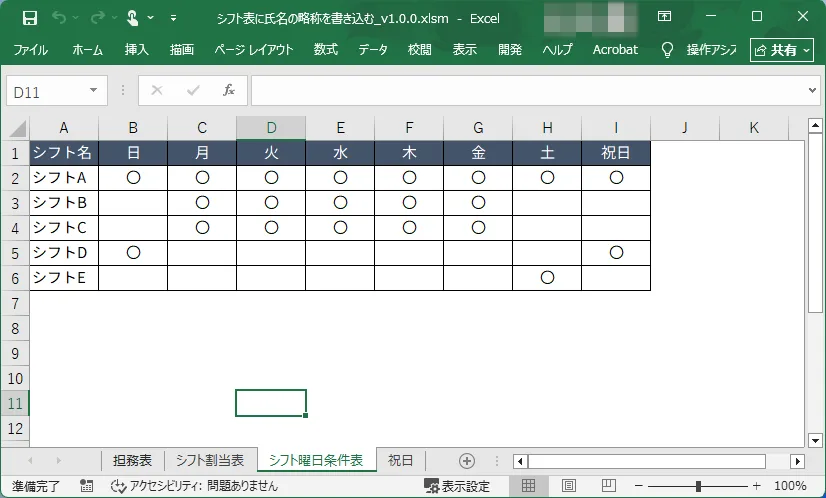Click the Insert Function fx icon
Image resolution: width=826 pixels, height=498 pixels.
pos(228,91)
